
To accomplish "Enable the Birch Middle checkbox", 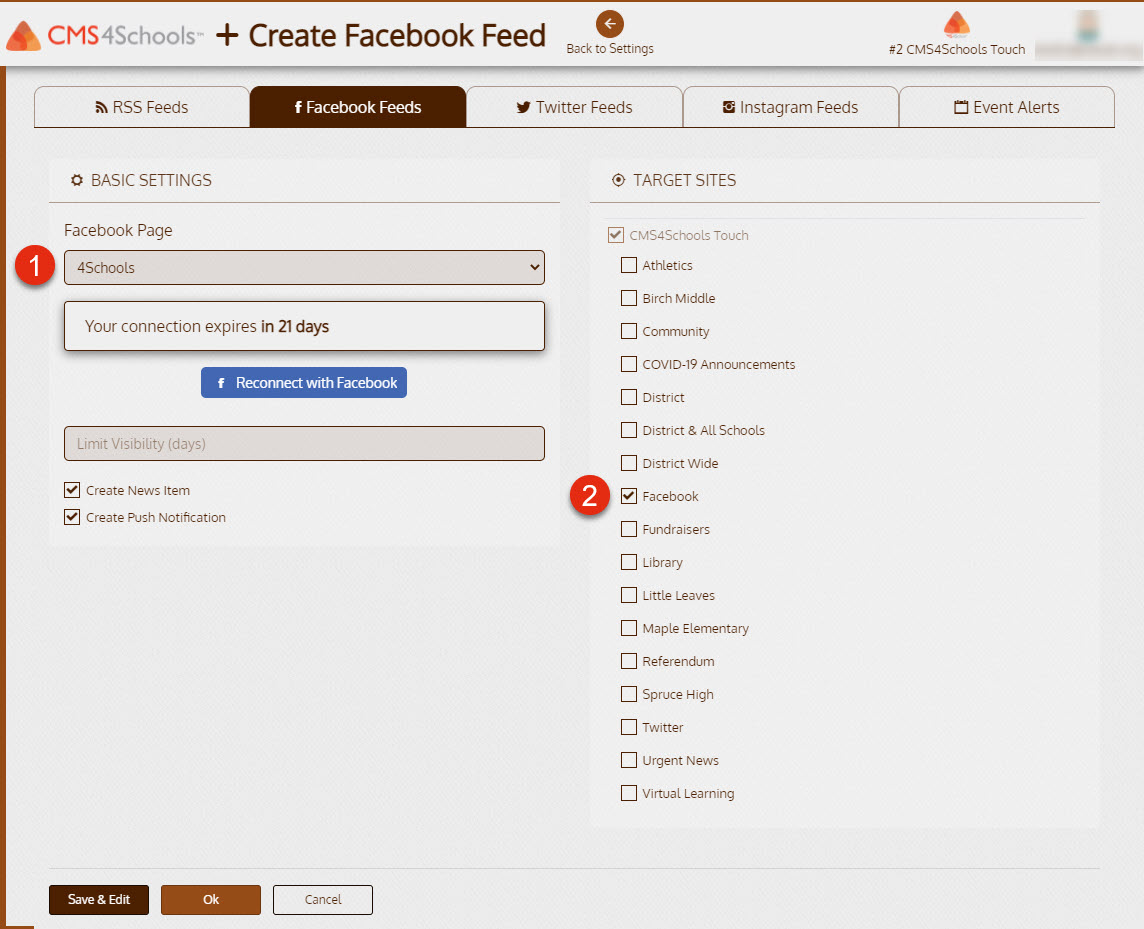I will coord(628,298).
